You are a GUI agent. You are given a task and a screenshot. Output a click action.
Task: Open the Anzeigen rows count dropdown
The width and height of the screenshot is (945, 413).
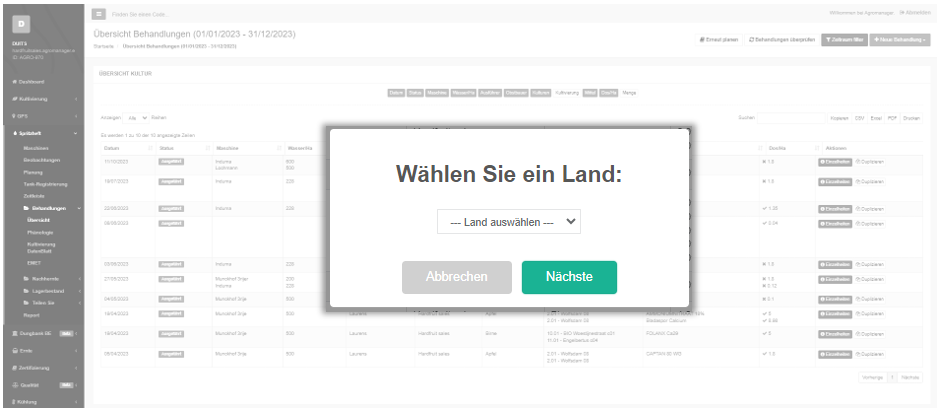pyautogui.click(x=136, y=118)
